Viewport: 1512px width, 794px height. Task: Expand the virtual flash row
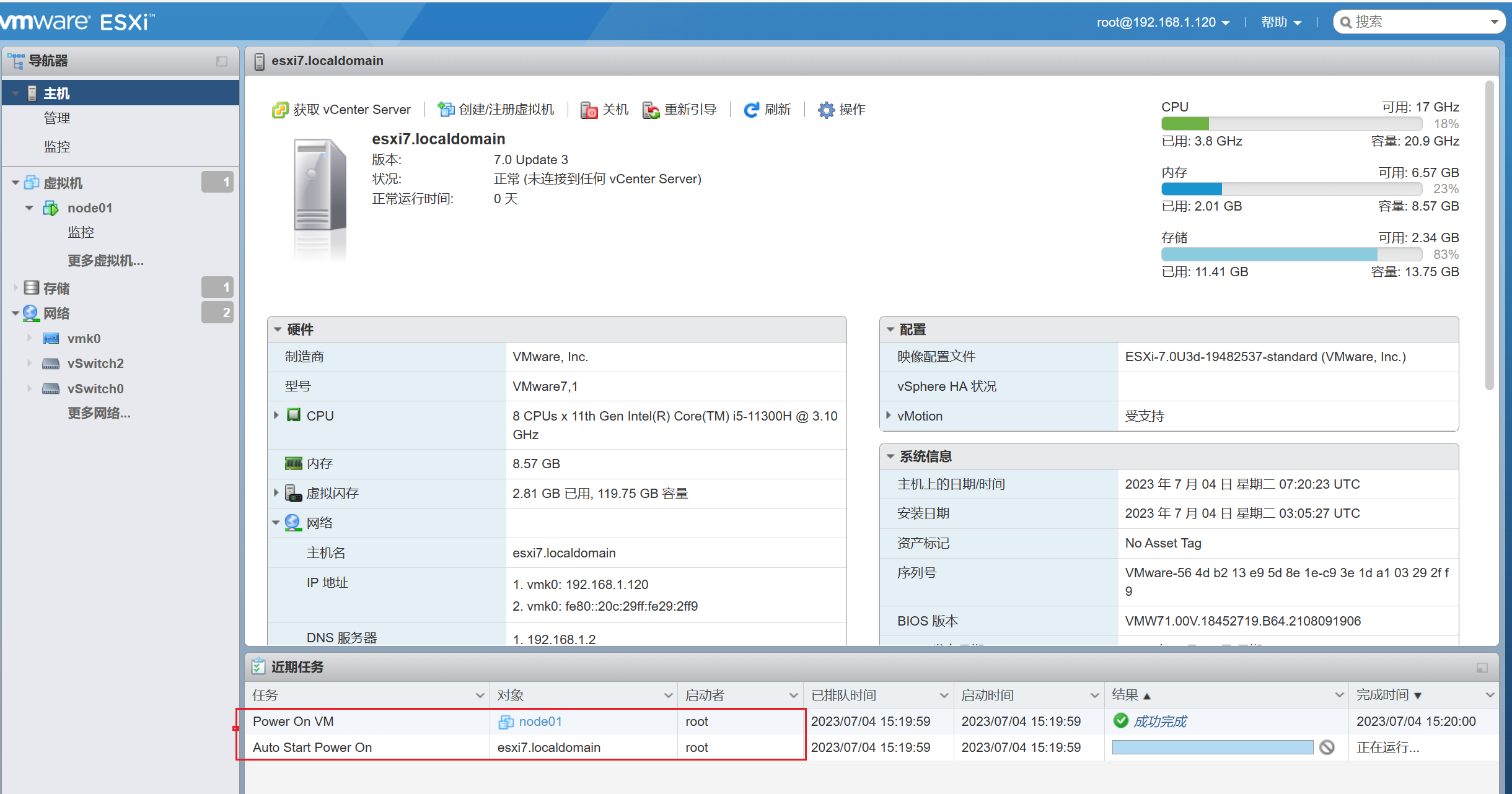(x=276, y=493)
